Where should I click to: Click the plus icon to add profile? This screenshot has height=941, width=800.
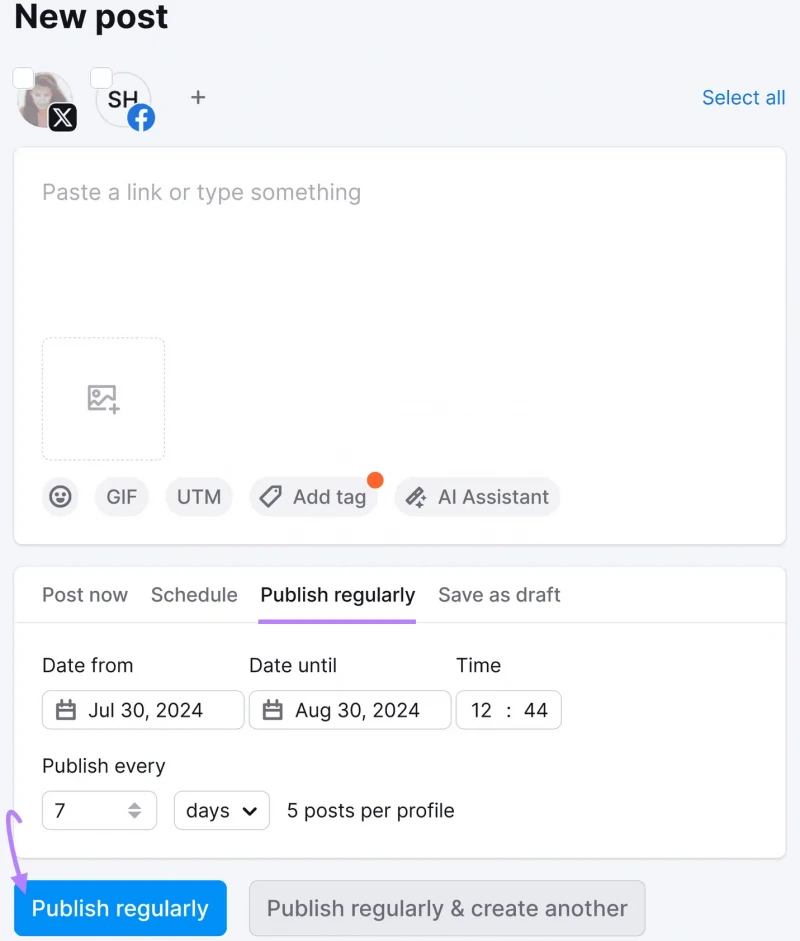(x=198, y=97)
